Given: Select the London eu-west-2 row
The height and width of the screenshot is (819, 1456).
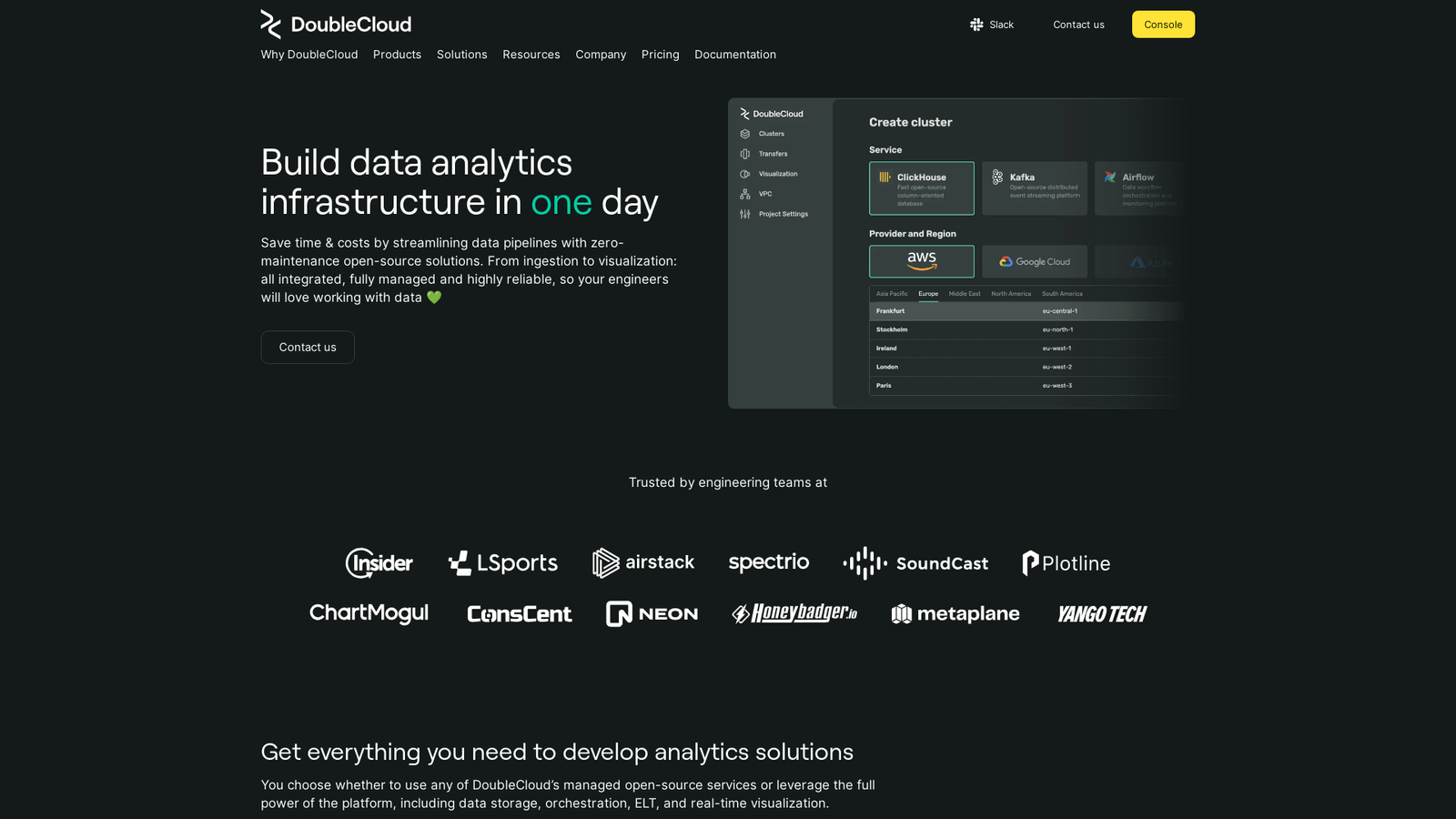Looking at the screenshot, I should click(1026, 367).
